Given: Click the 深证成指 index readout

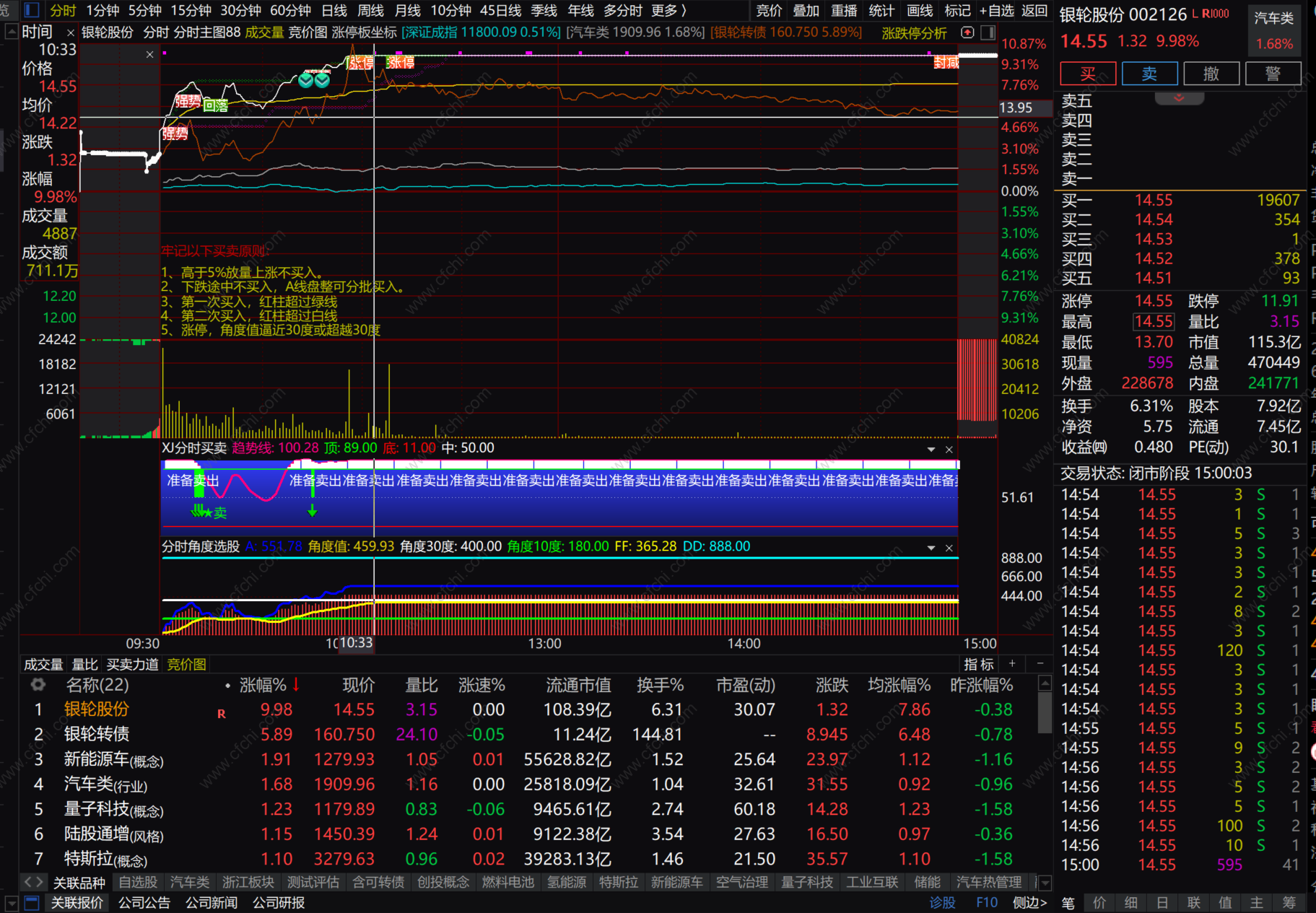Looking at the screenshot, I should (x=481, y=32).
